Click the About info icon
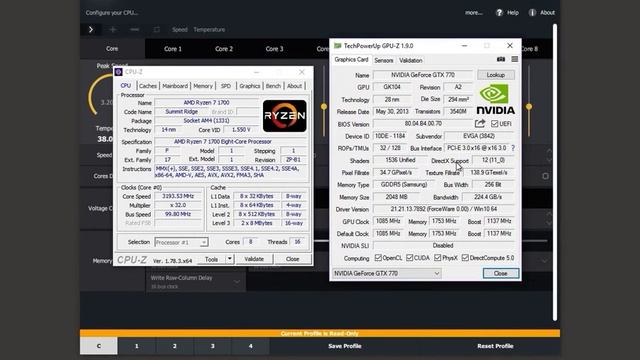This screenshot has height=360, width=640. pyautogui.click(x=532, y=13)
